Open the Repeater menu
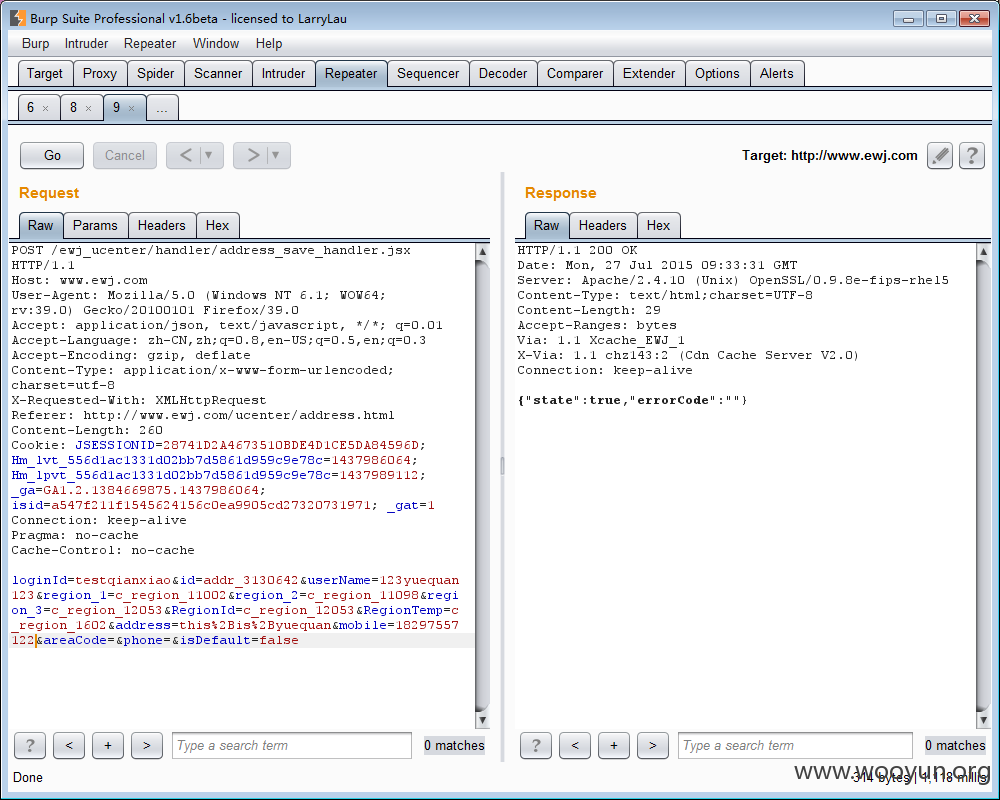Viewport: 1000px width, 800px height. pos(150,43)
